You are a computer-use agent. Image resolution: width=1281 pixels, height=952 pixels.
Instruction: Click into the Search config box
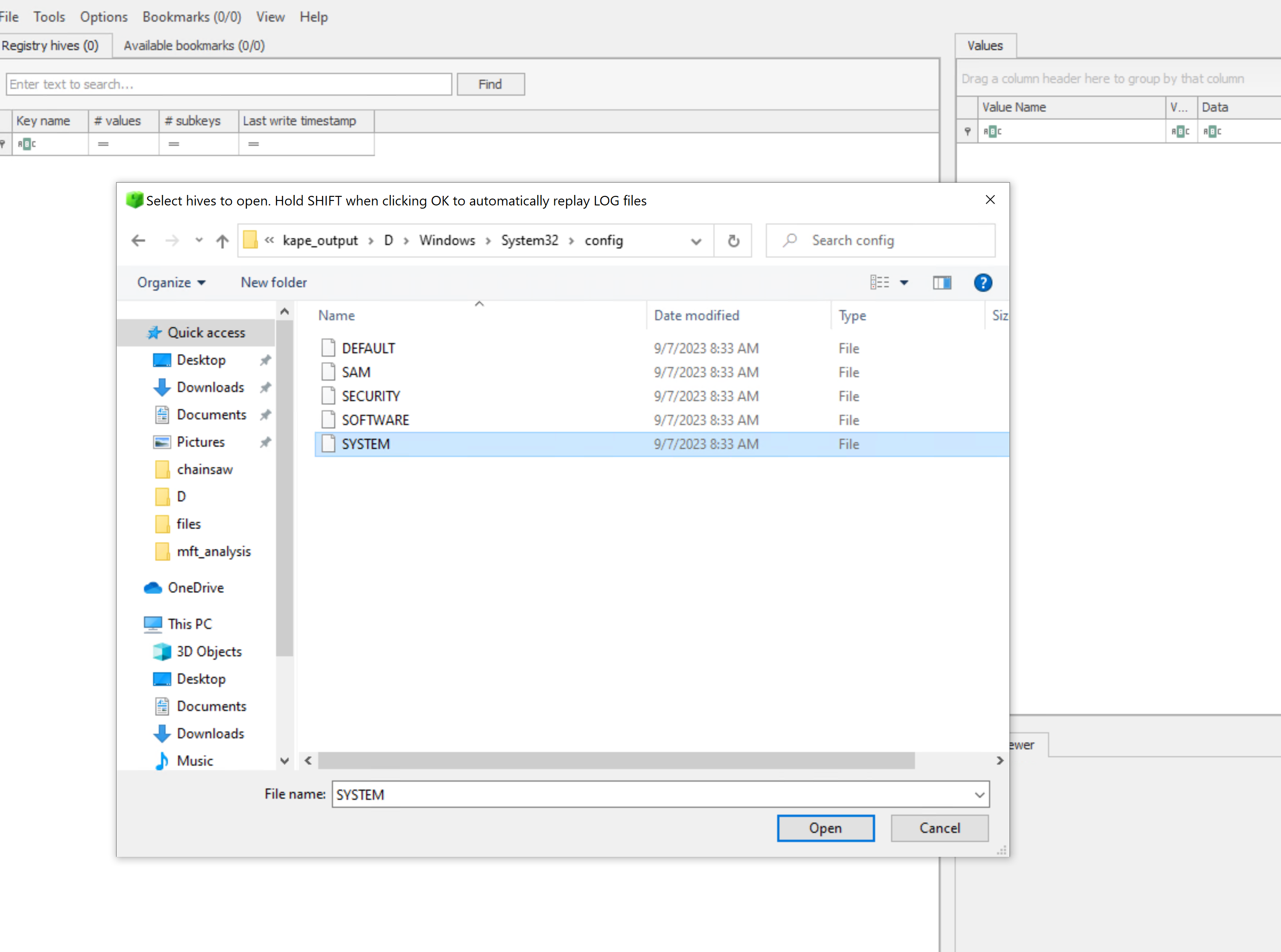click(881, 241)
